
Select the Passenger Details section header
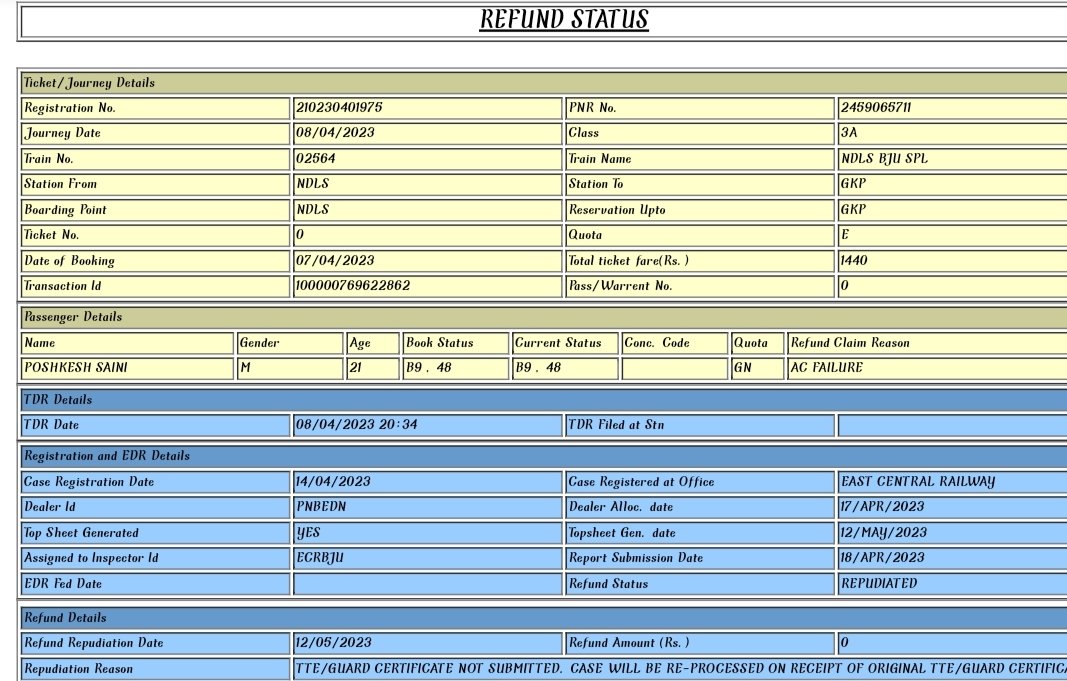70,316
